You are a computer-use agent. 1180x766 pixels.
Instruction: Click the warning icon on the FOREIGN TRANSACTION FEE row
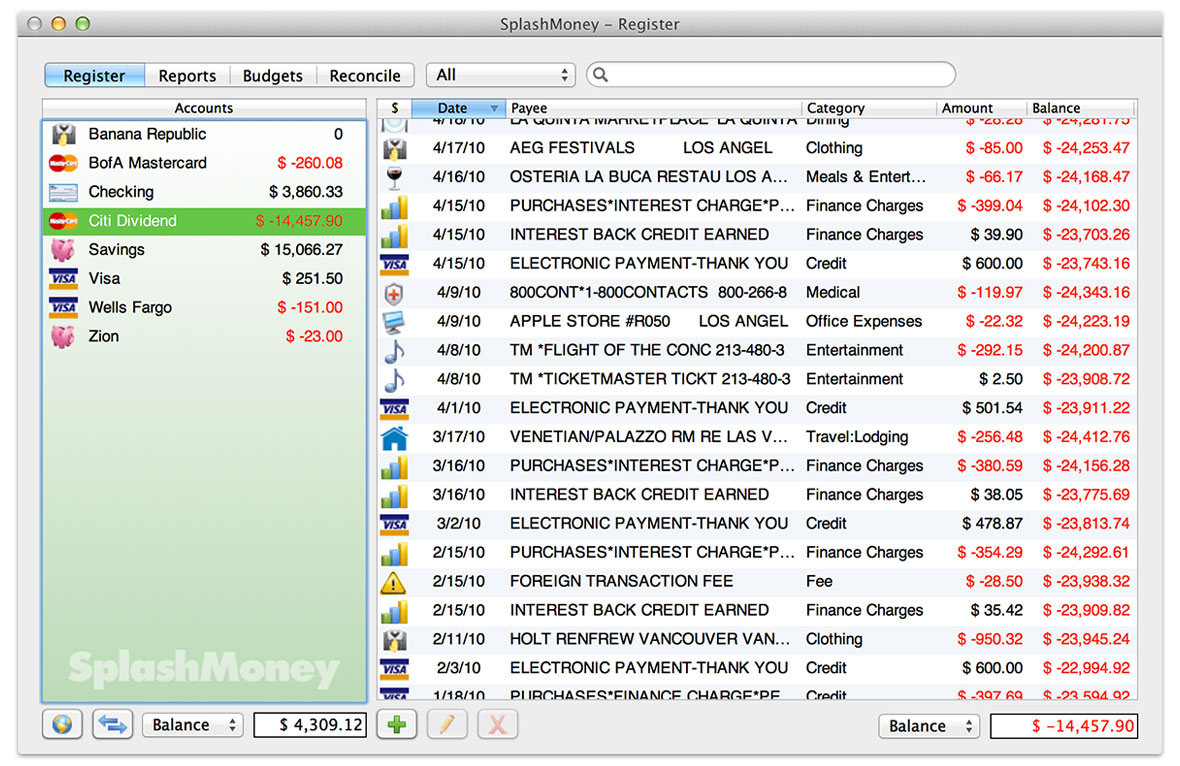[394, 582]
